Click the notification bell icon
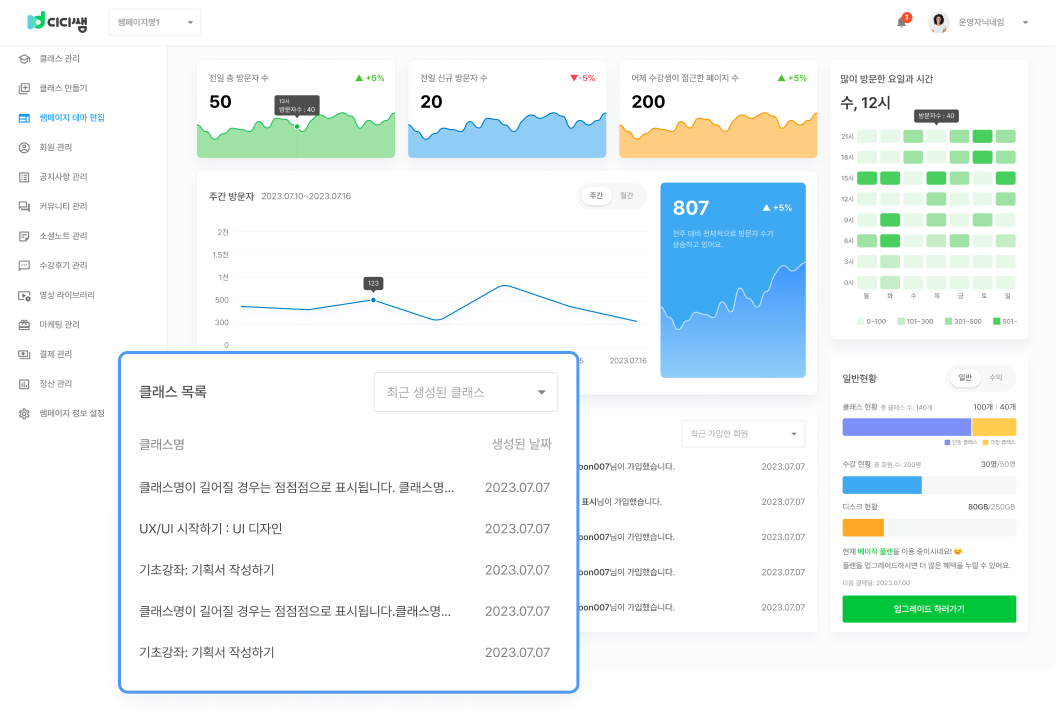 (901, 22)
